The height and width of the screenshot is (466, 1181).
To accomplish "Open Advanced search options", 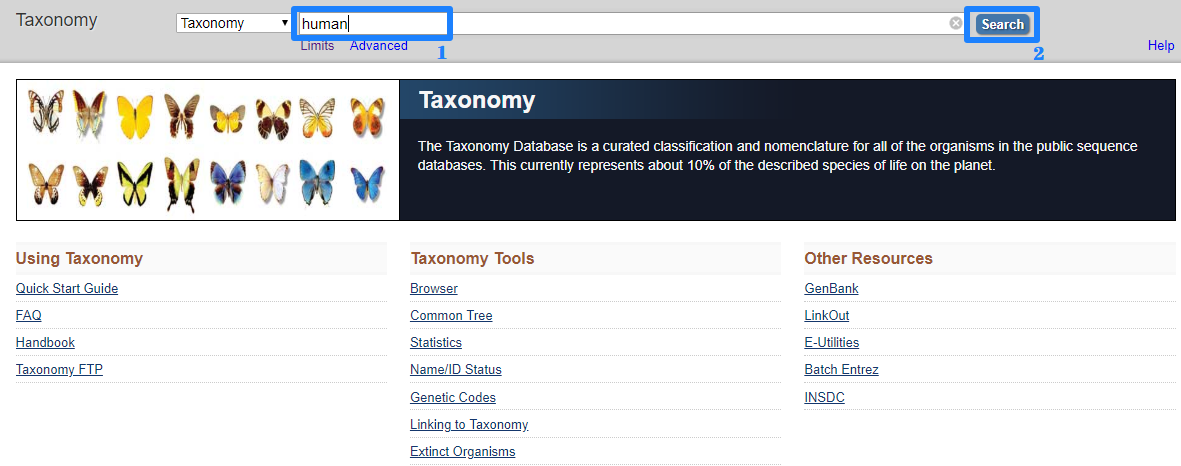I will 379,46.
